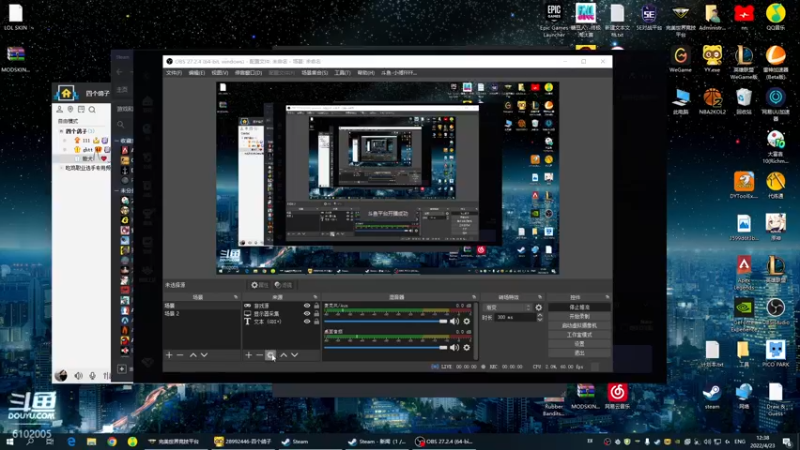
Task: Click the 停止推流 button
Action: point(579,307)
